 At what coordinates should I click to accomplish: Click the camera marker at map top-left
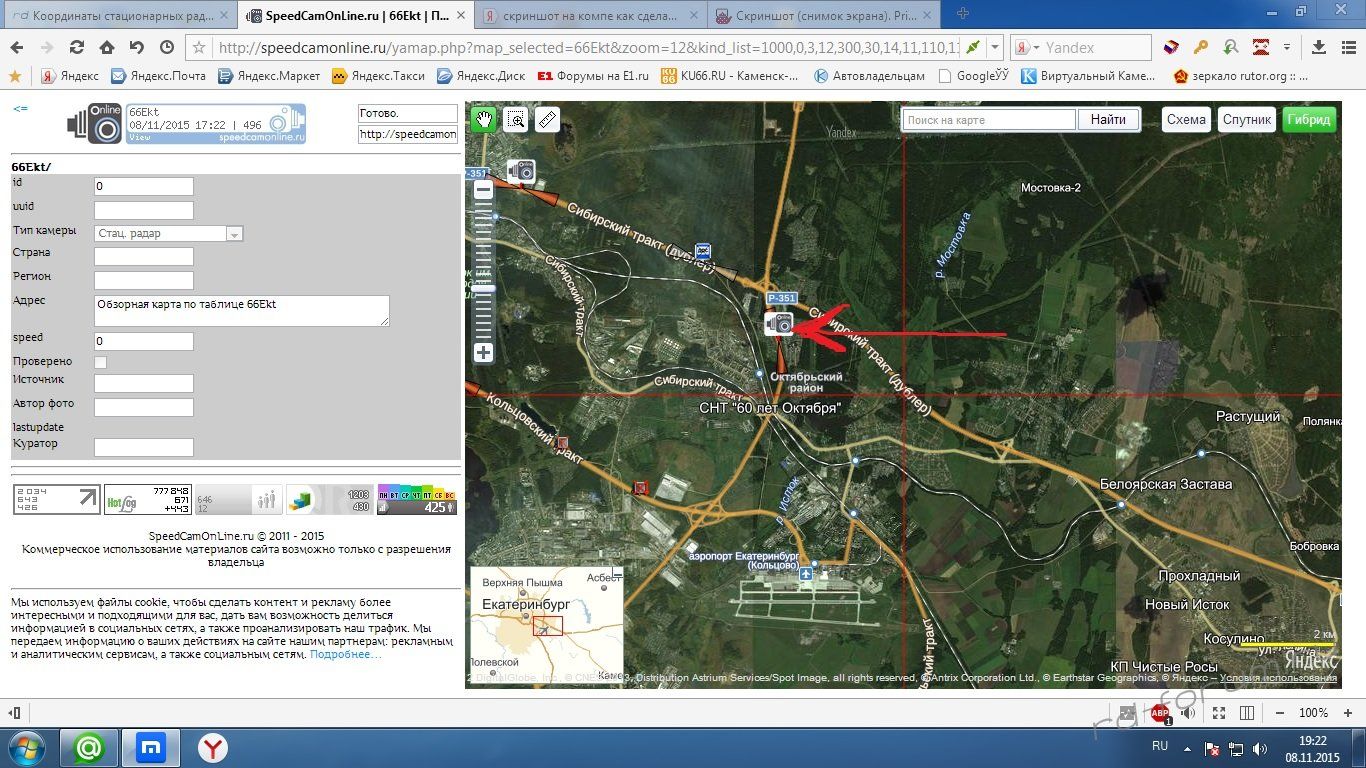coord(521,172)
